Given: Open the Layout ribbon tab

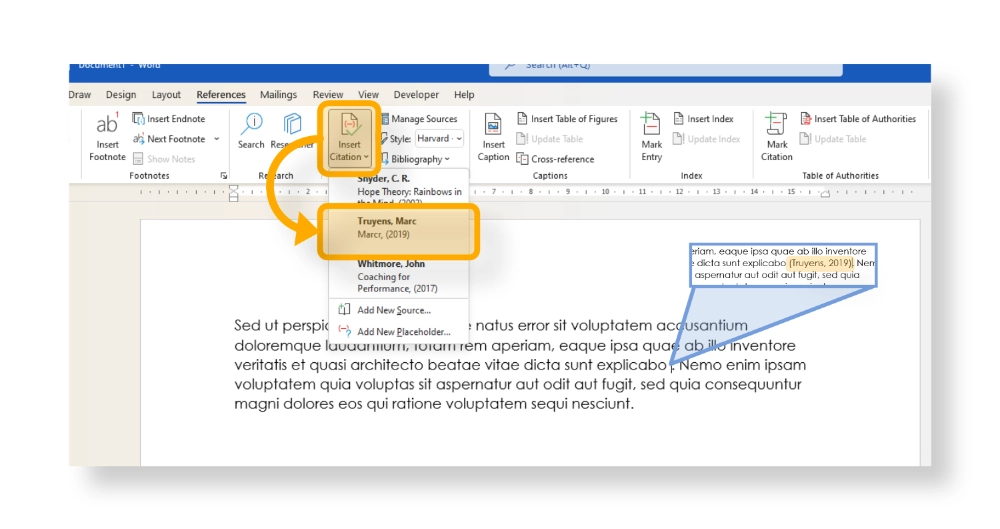Looking at the screenshot, I should pyautogui.click(x=166, y=95).
